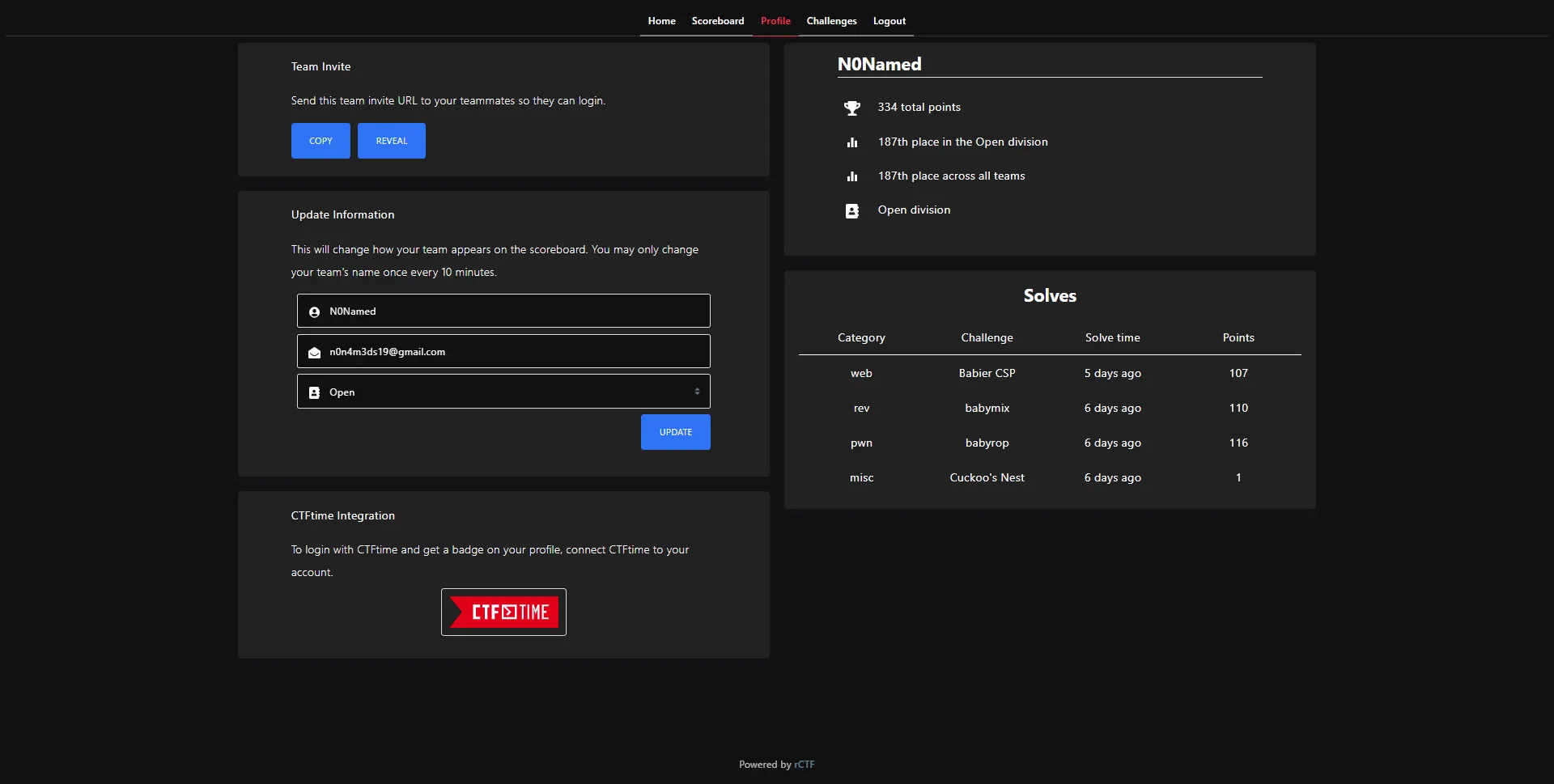
Task: Copy the team invite URL
Action: 321,141
